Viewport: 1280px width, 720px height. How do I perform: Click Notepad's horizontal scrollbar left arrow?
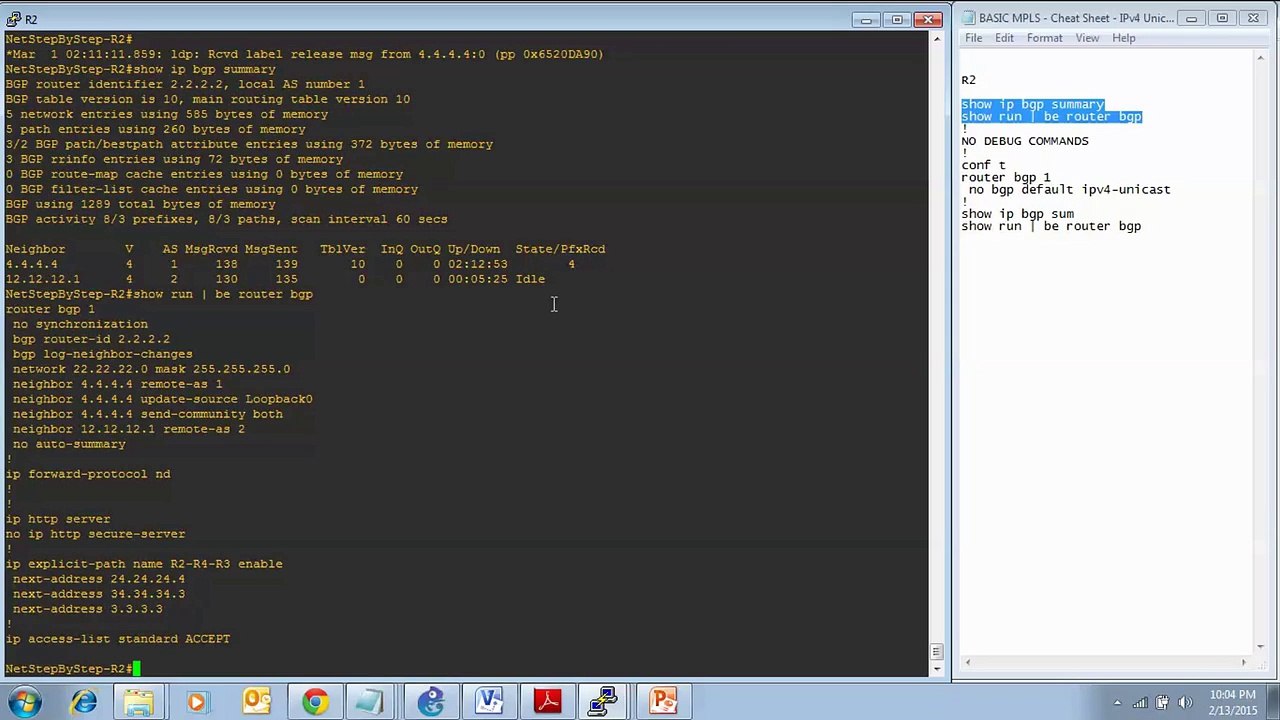[x=968, y=662]
